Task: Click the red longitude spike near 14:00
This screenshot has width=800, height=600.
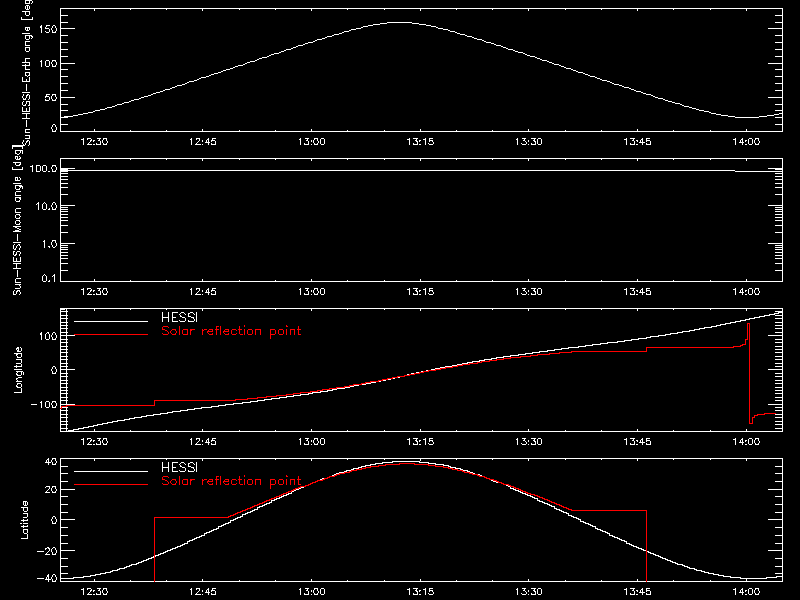Action: tap(749, 373)
